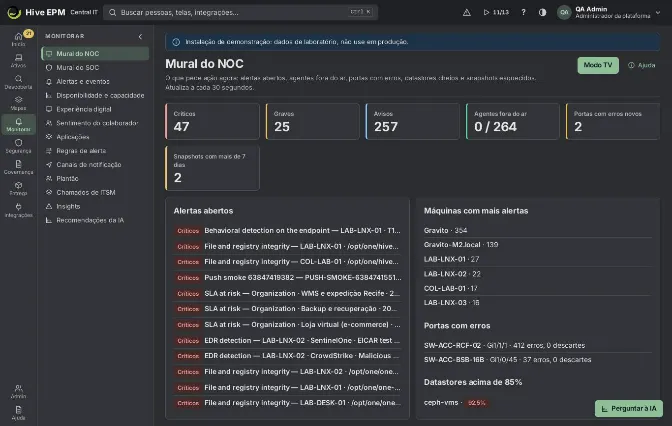The image size is (672, 426).
Task: Click the Ajuda link near Modo TV
Action: coord(642,65)
